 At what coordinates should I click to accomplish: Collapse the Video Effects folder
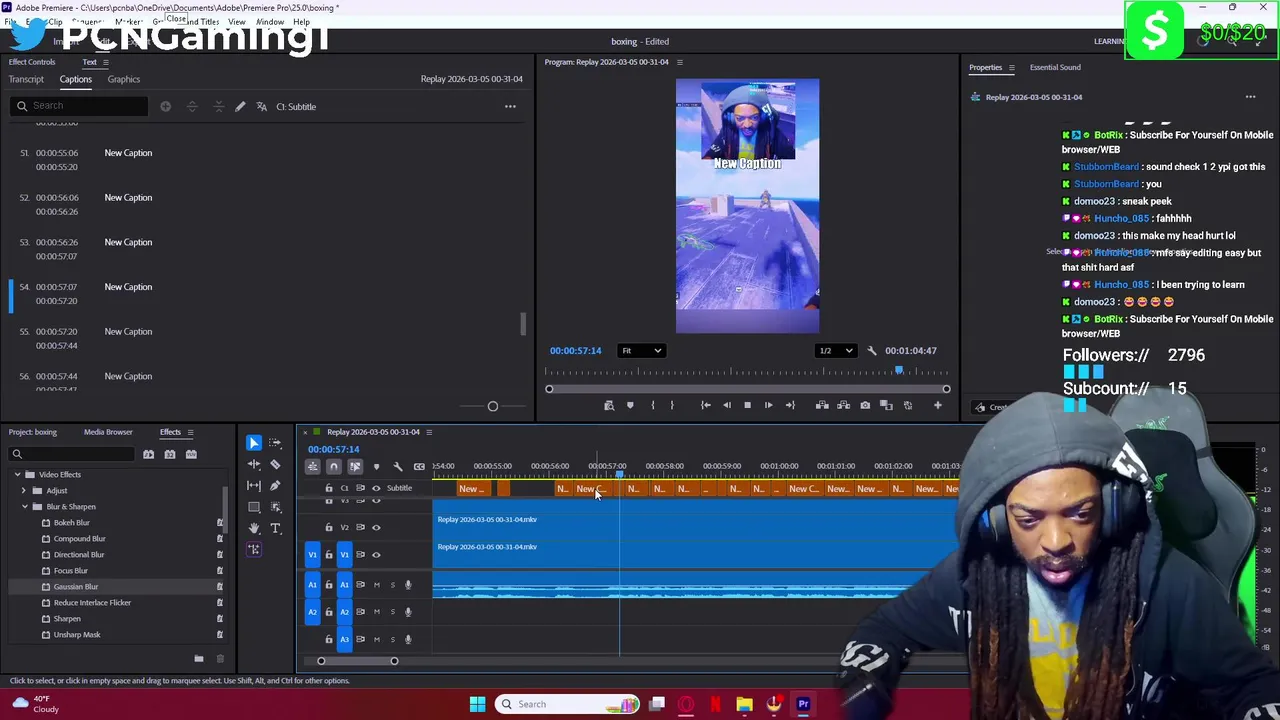[x=19, y=474]
